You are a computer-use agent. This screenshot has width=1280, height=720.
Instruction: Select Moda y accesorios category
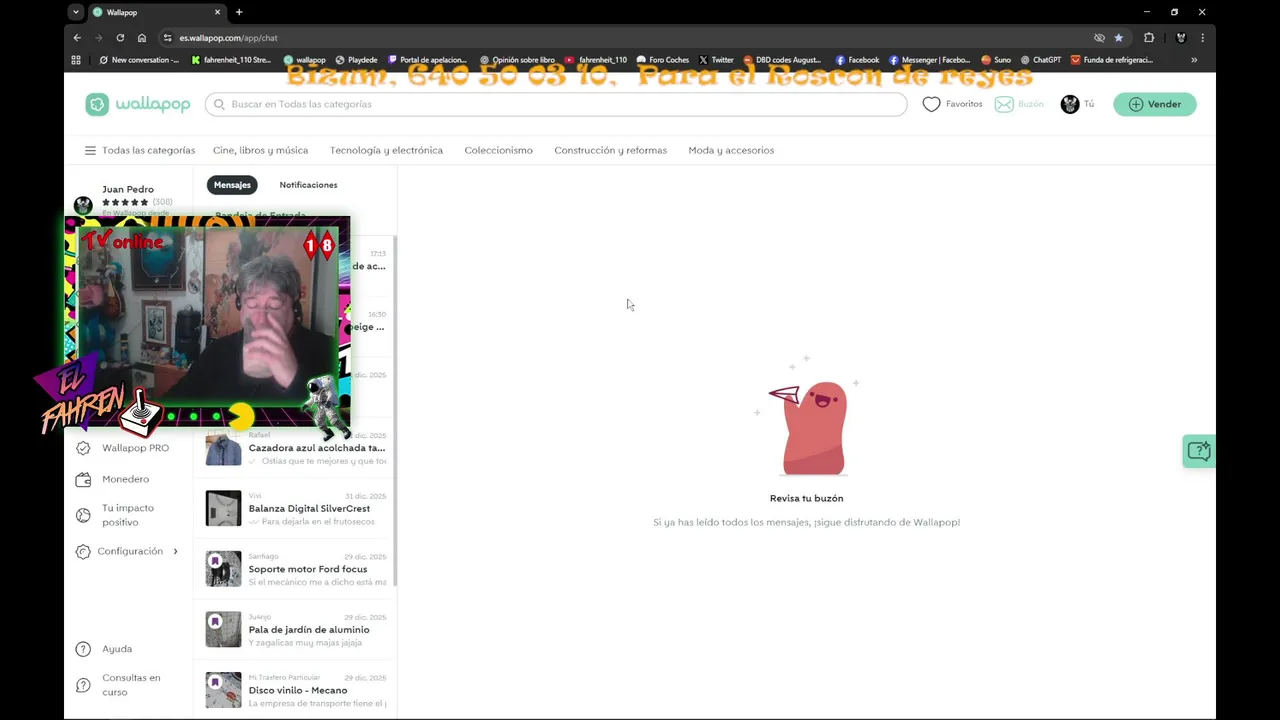coord(731,150)
